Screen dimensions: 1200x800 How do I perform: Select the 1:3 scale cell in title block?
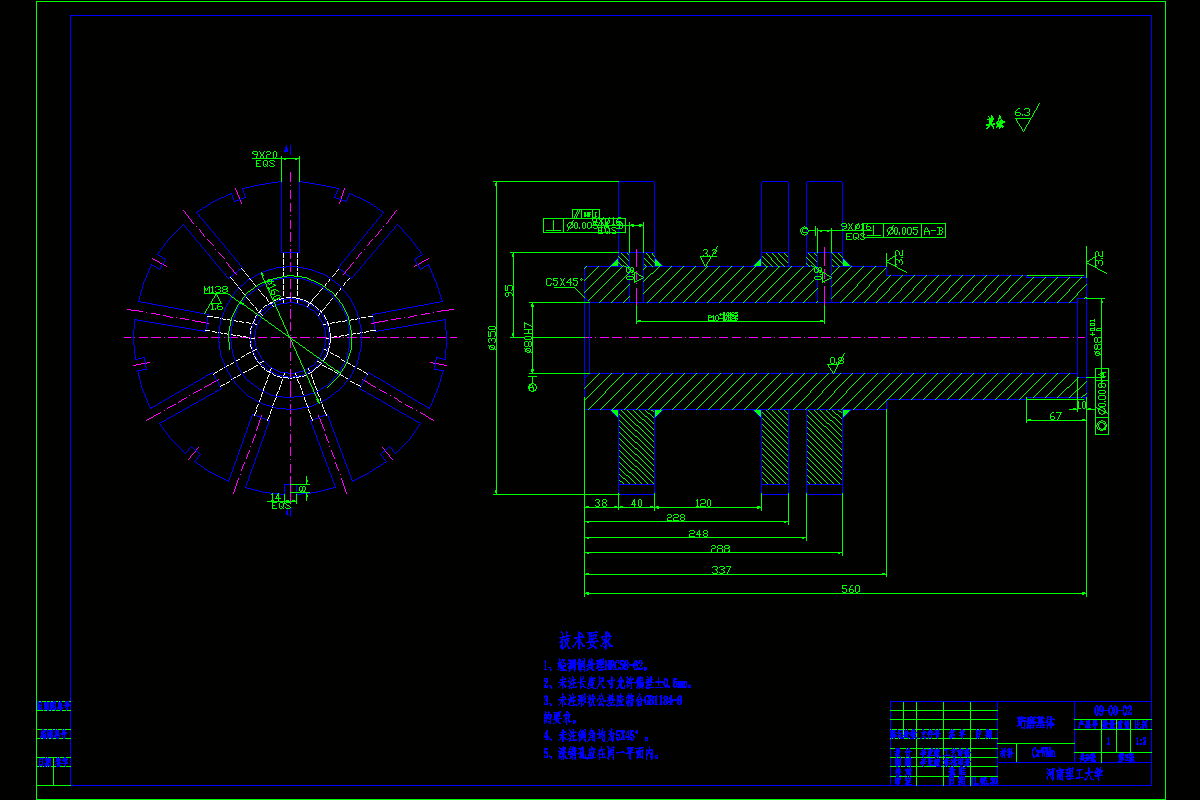[1142, 741]
